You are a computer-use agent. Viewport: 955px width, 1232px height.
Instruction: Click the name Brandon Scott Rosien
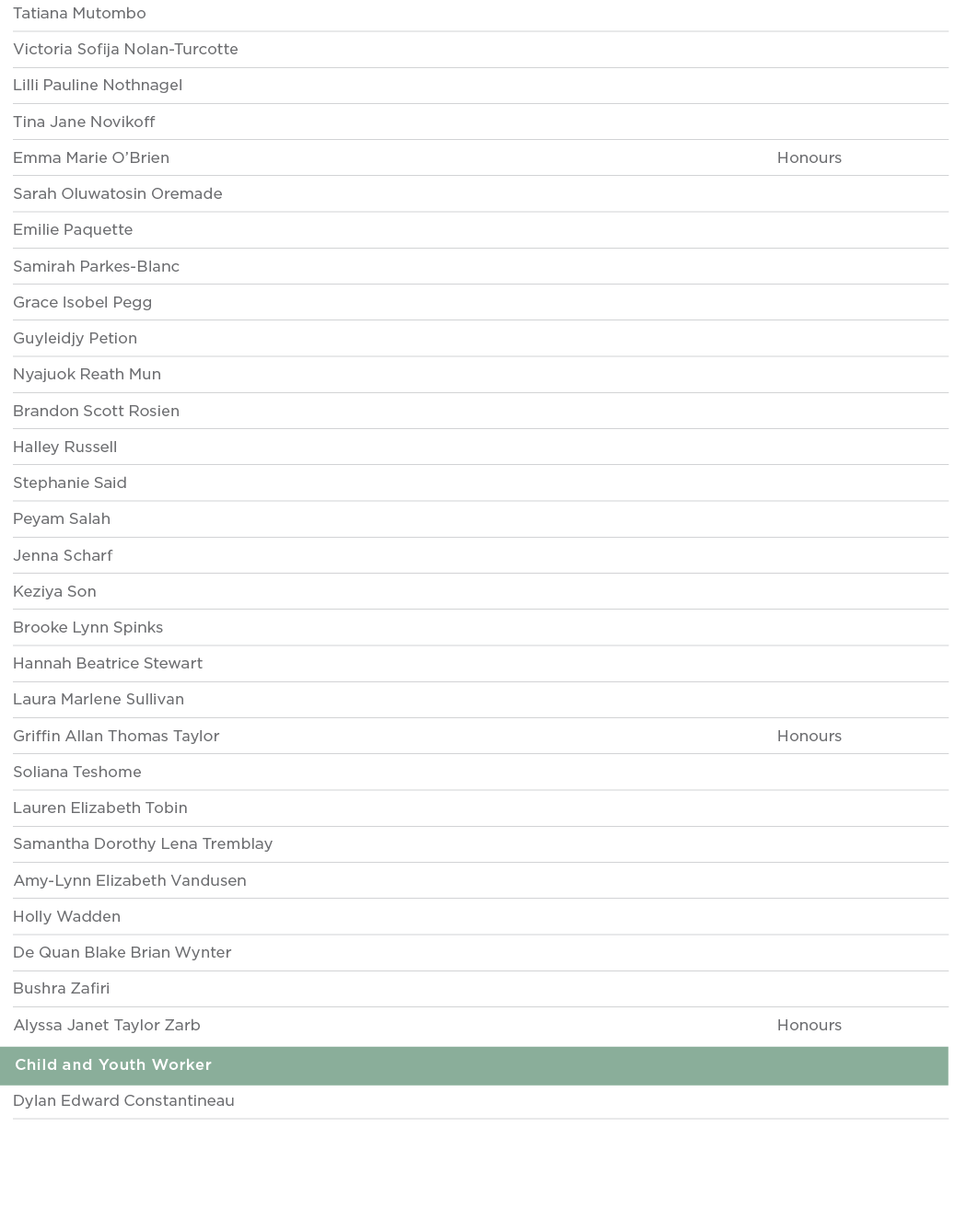coord(96,412)
